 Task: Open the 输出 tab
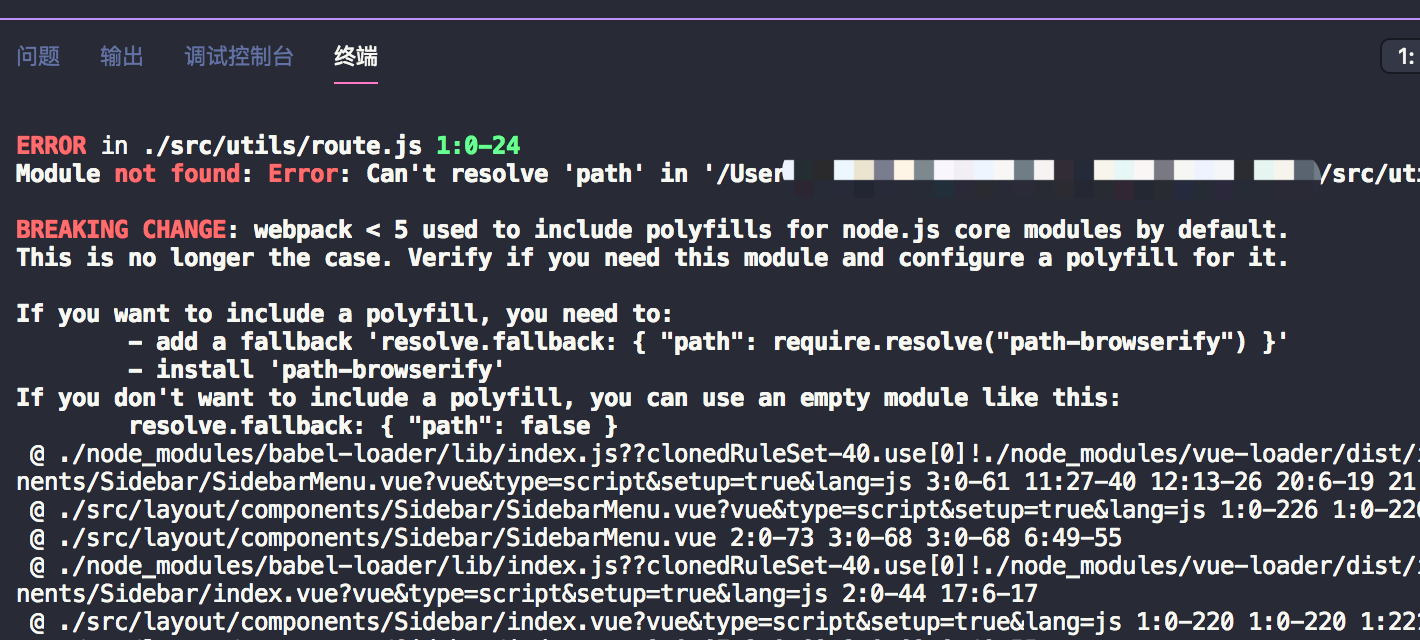click(122, 57)
